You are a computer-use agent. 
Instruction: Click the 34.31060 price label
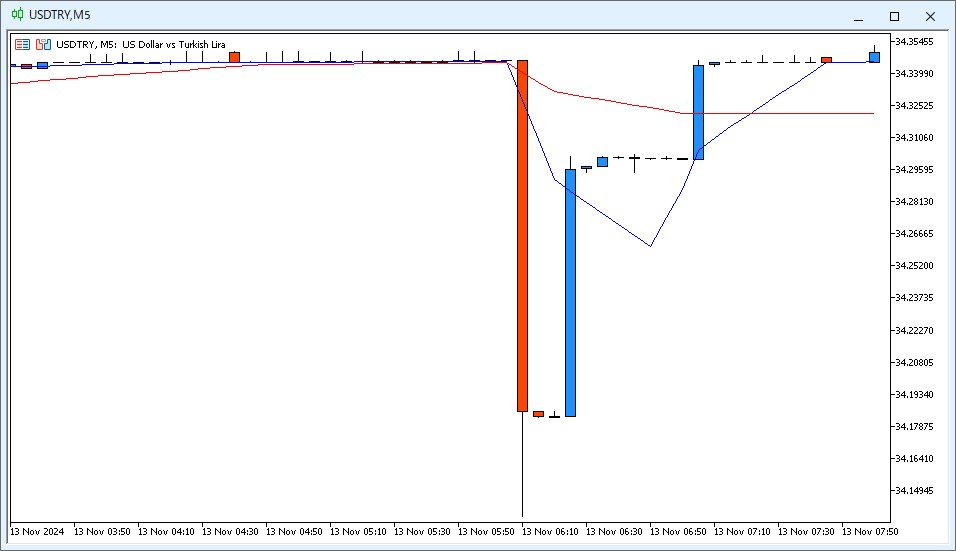point(914,137)
